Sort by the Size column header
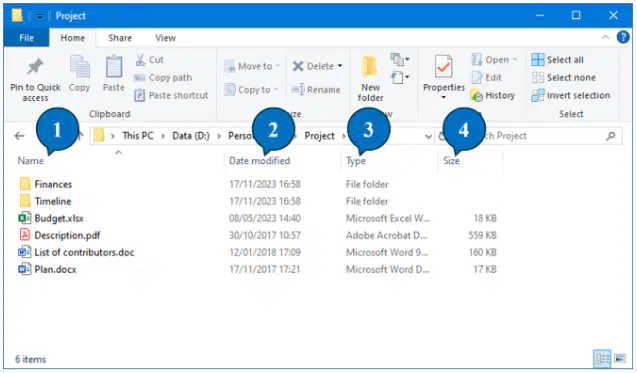The height and width of the screenshot is (373, 637). (x=451, y=161)
